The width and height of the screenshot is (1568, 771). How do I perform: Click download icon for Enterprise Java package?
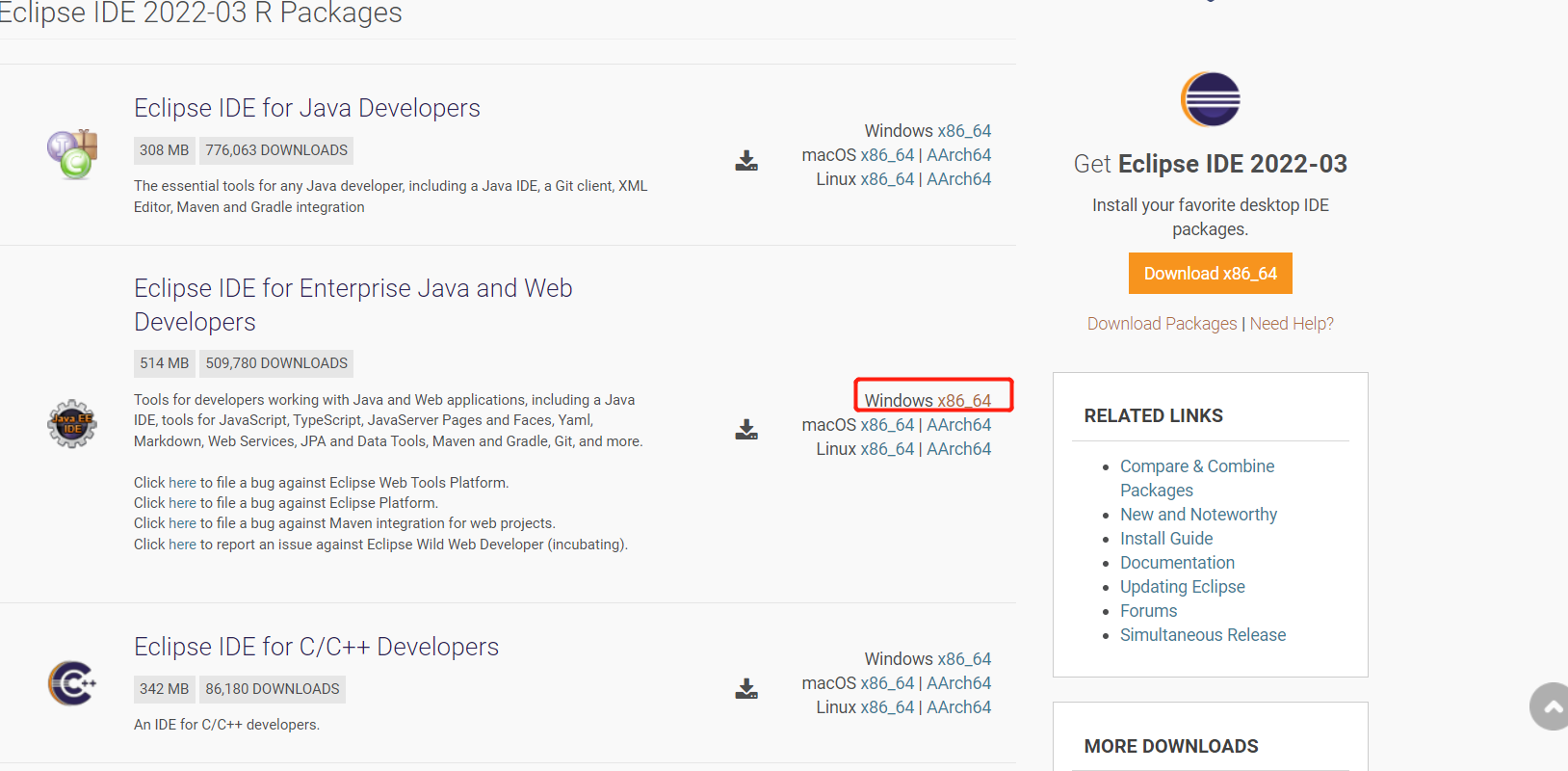746,430
